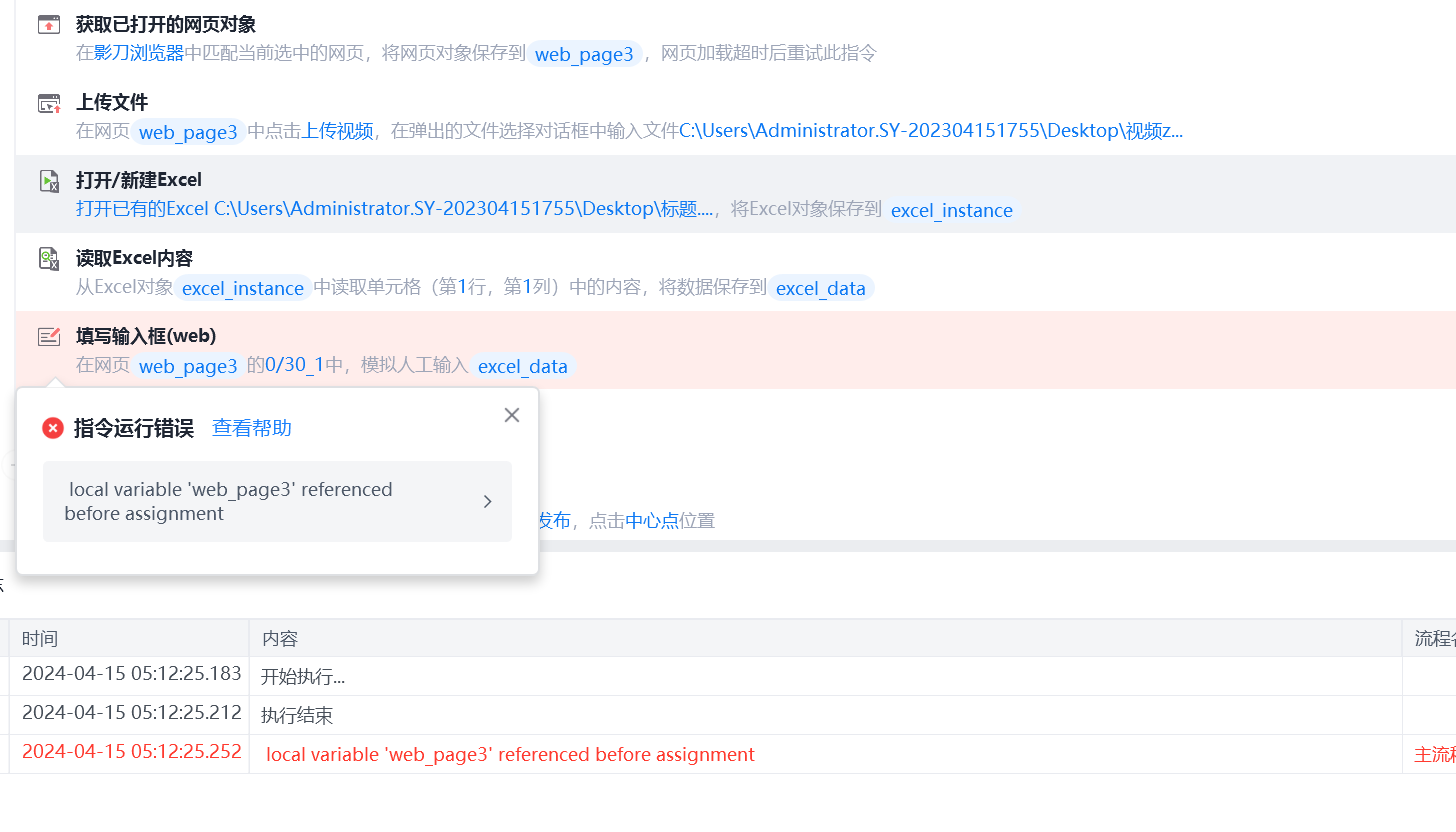Click the 0/30_1 element link
Image resolution: width=1456 pixels, height=832 pixels.
pos(294,365)
